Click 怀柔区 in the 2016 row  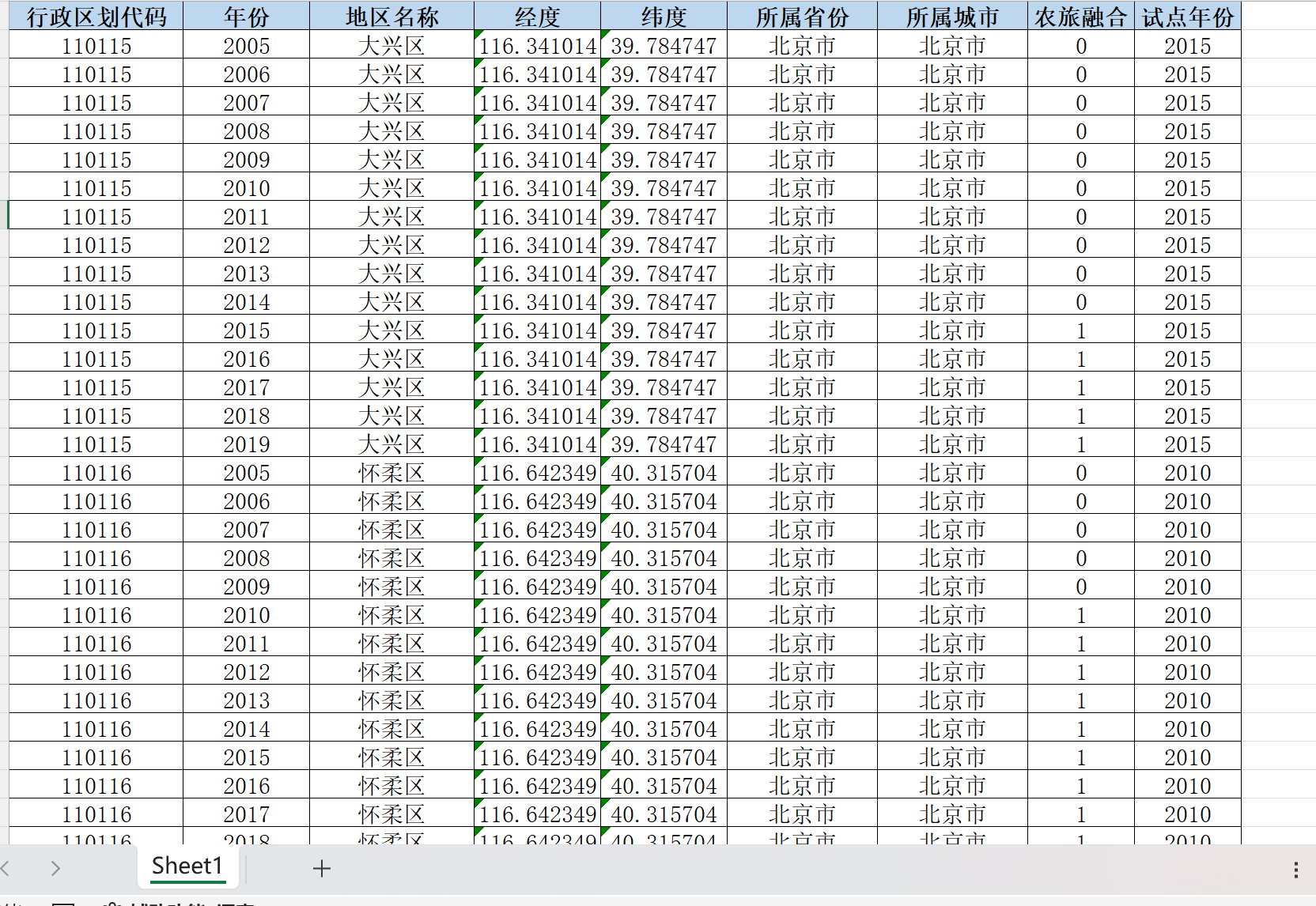[392, 786]
